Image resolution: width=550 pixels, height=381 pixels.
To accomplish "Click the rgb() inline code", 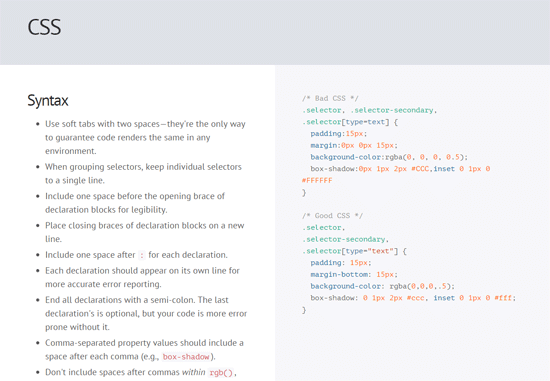I will coord(221,373).
